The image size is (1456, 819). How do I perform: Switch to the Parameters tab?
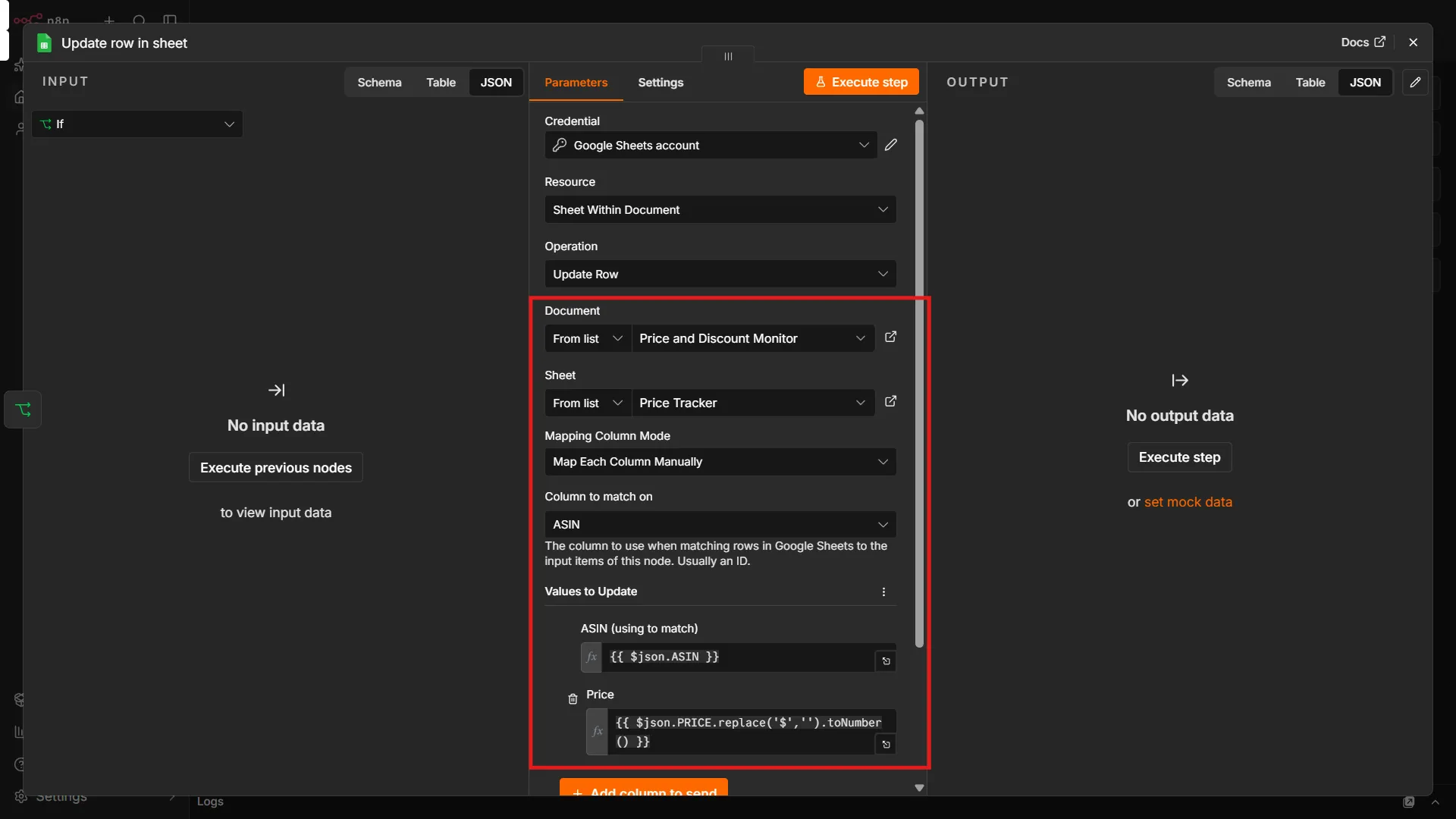pos(576,82)
